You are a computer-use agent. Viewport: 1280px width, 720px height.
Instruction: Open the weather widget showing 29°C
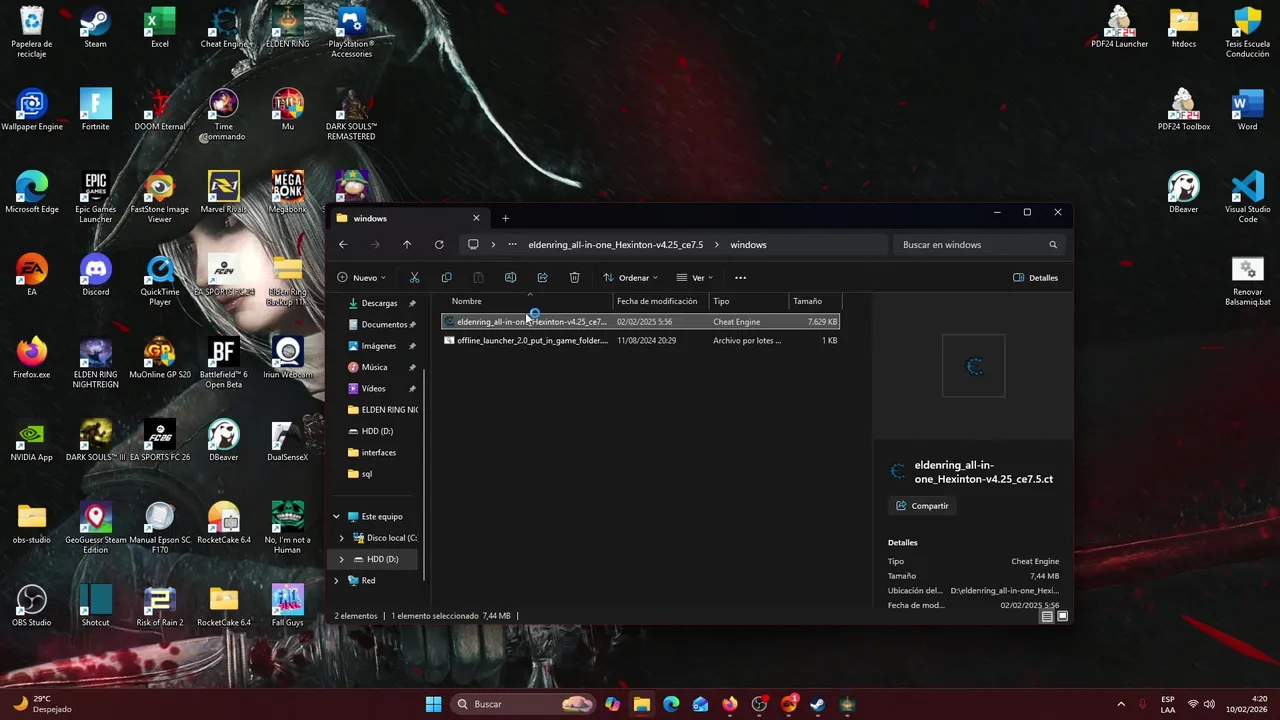tap(42, 704)
